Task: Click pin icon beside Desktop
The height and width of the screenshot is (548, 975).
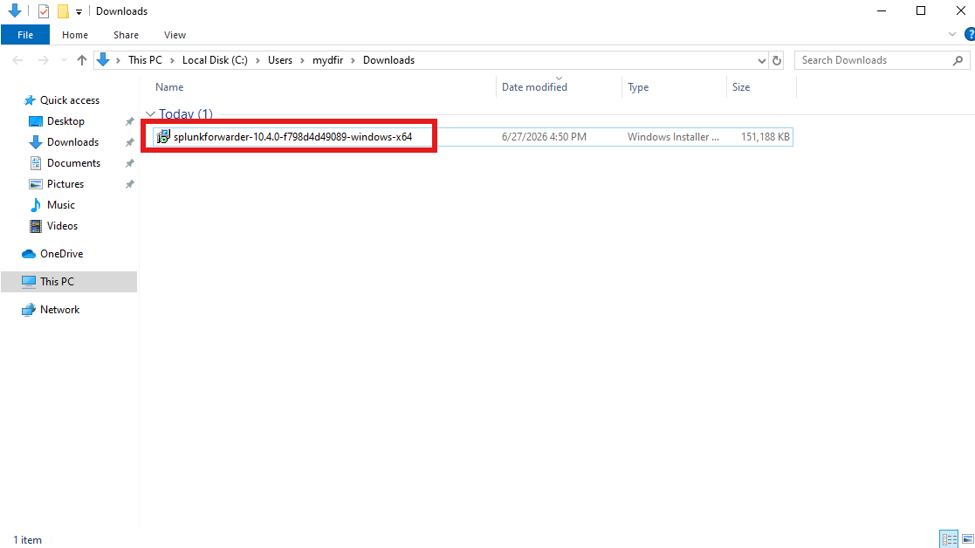Action: (129, 121)
